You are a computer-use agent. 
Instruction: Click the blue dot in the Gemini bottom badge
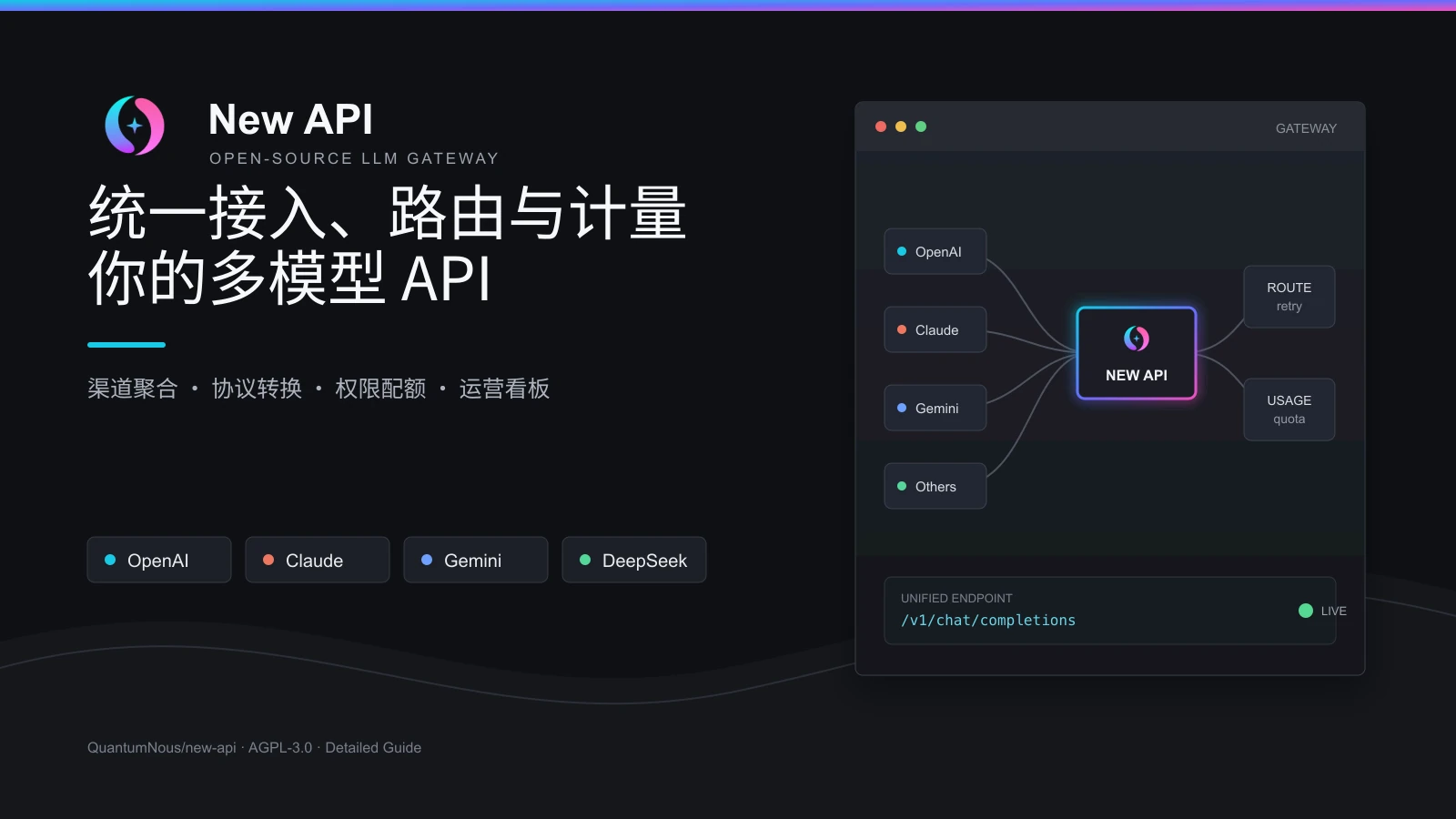point(427,560)
